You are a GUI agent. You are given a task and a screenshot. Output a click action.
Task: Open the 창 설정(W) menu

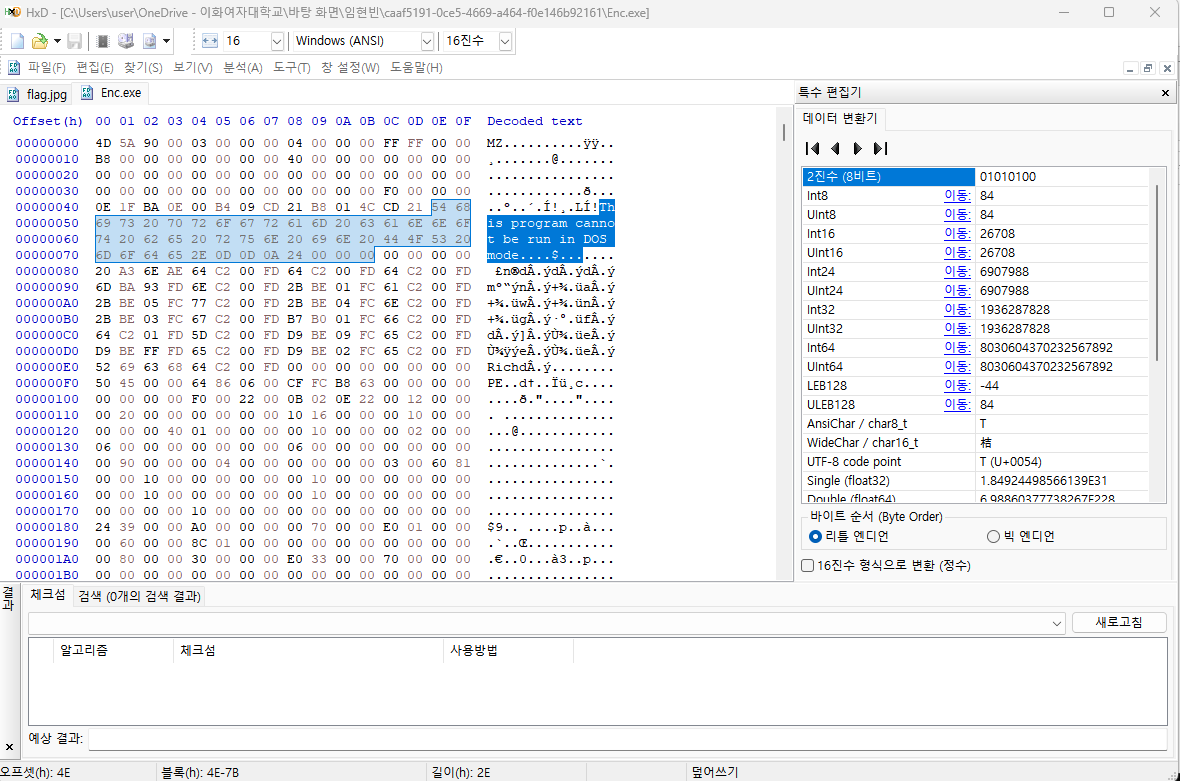(350, 68)
